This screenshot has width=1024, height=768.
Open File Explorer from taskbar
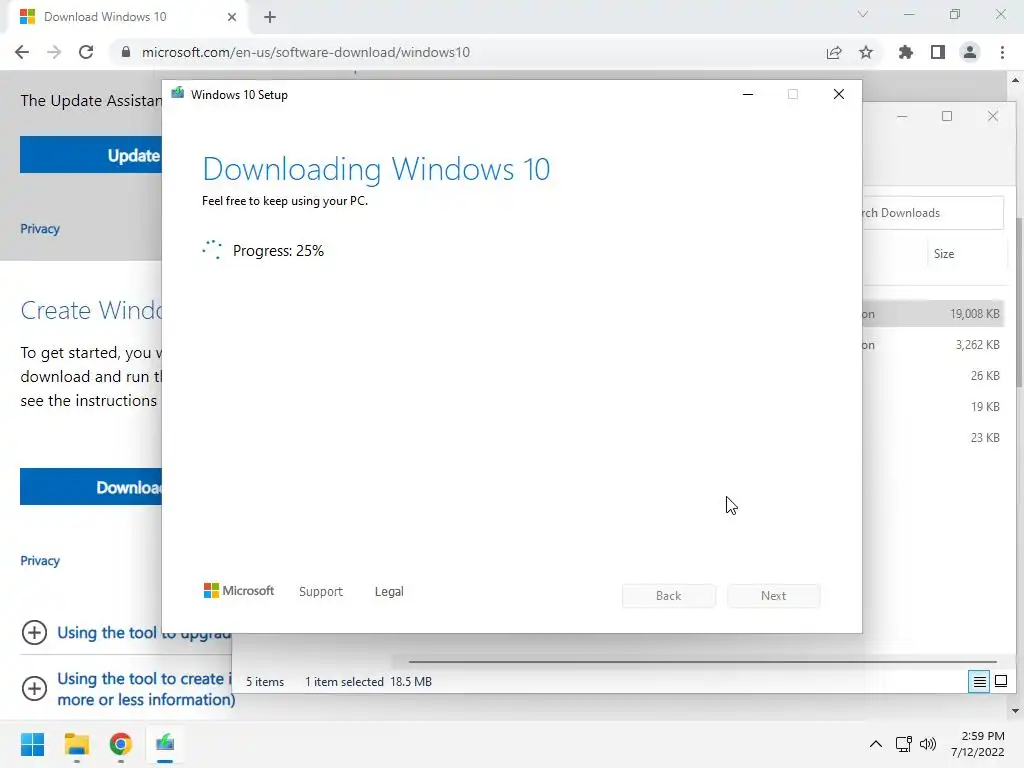point(76,744)
